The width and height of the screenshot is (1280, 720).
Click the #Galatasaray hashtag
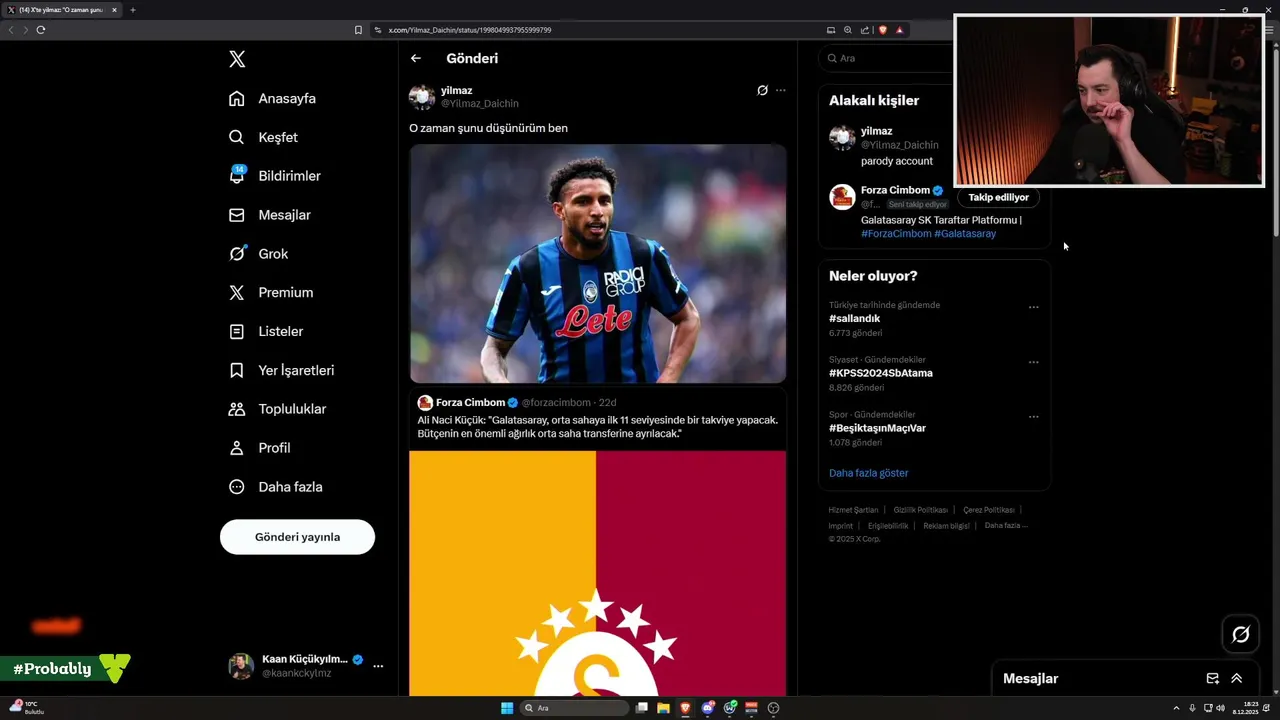[x=965, y=234]
